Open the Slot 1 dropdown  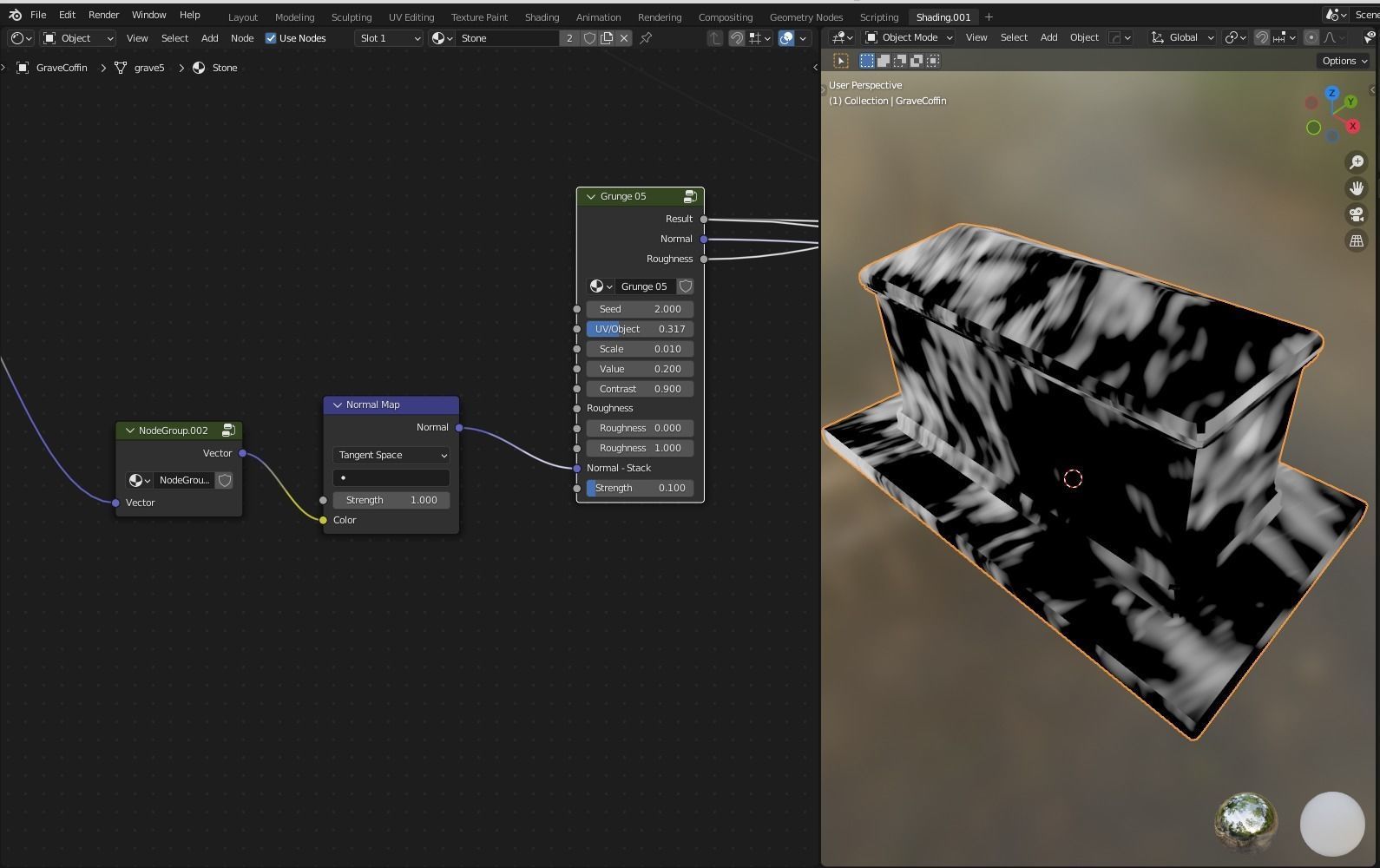(x=389, y=38)
